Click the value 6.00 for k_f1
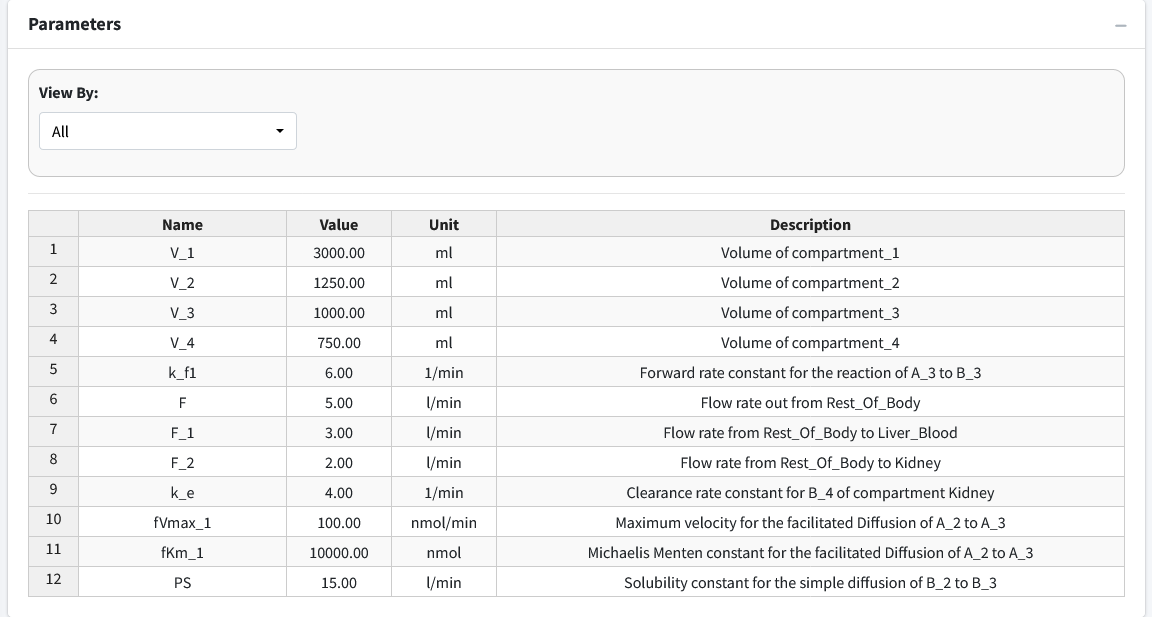Viewport: 1152px width, 617px height. click(339, 372)
